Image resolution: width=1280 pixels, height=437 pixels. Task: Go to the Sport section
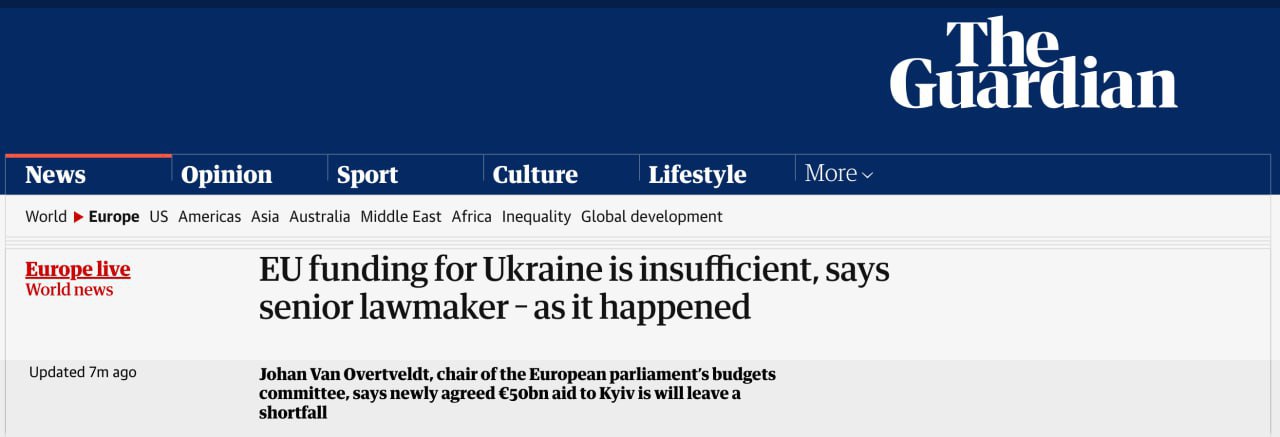coord(367,175)
